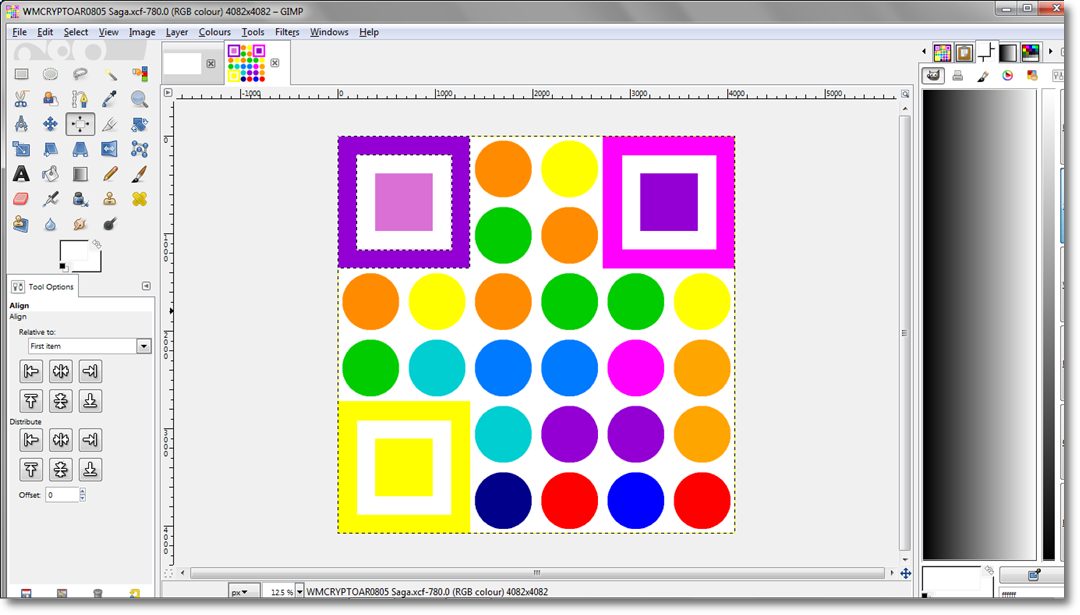Swap foreground and background colours in toolbox
The height and width of the screenshot is (615, 1080).
96,244
